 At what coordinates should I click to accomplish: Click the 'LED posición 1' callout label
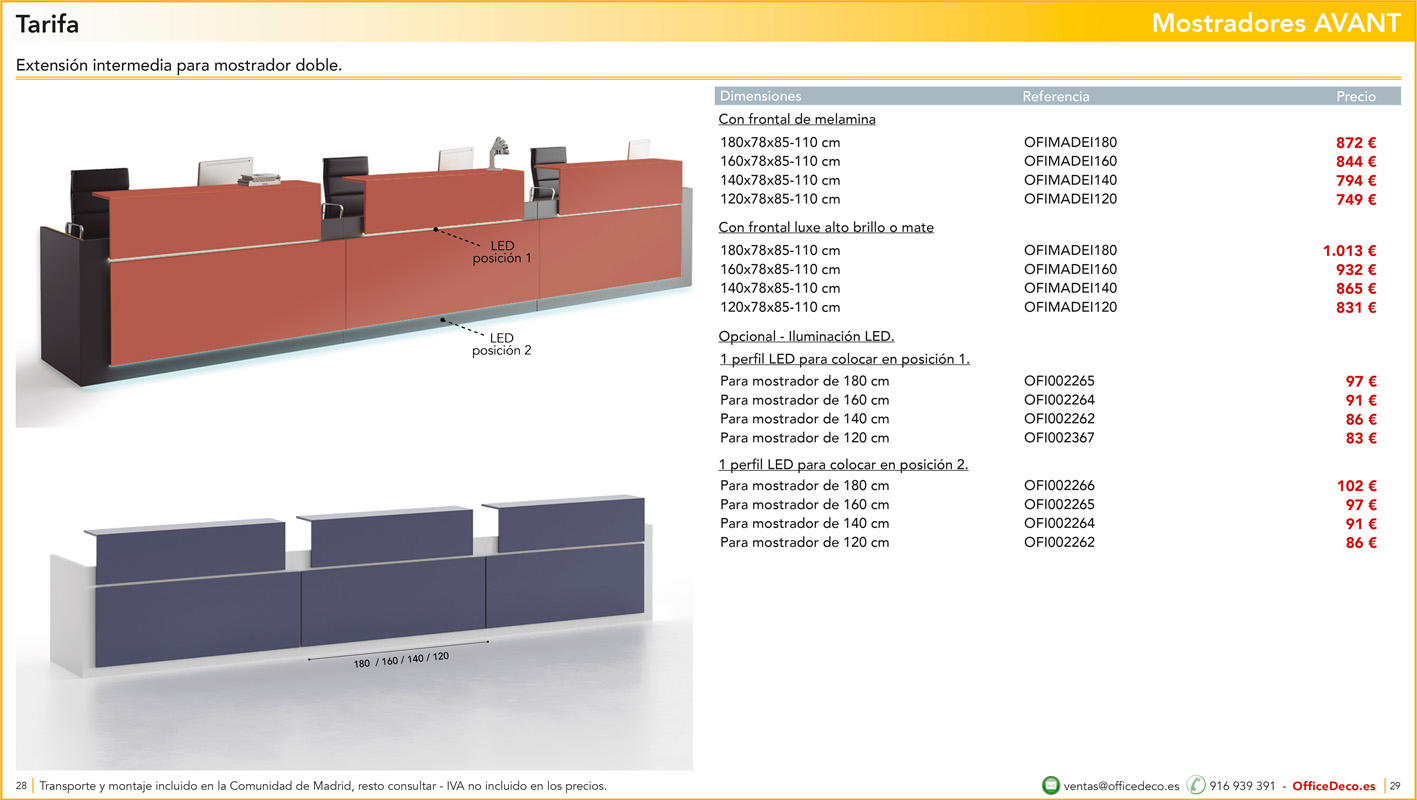pyautogui.click(x=502, y=252)
